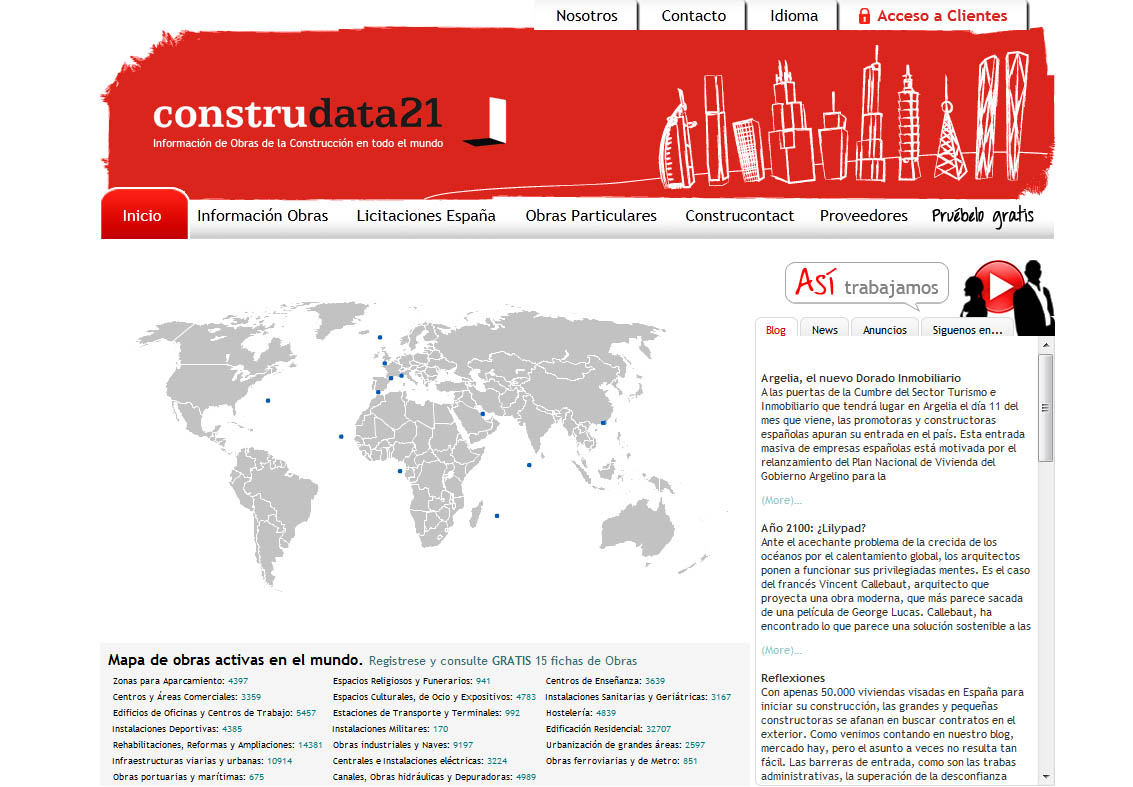Screen dimensions: 1133x787
Task: Click Instalaciones Sanitarias y Geriátricas: 3167
Action: pyautogui.click(x=638, y=697)
